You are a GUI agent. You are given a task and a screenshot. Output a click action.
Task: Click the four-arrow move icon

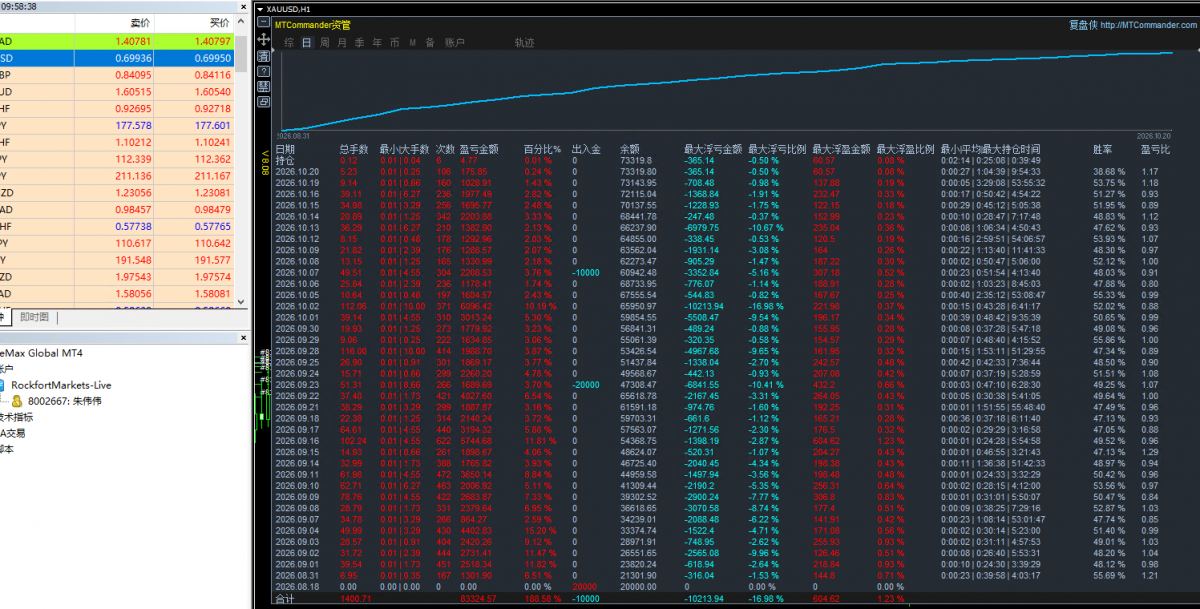click(264, 39)
